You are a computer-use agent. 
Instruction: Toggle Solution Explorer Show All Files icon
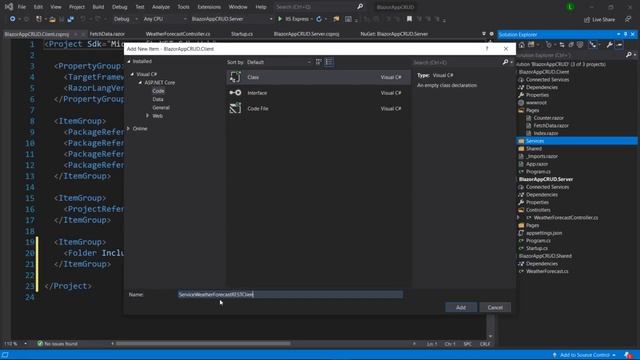point(580,45)
